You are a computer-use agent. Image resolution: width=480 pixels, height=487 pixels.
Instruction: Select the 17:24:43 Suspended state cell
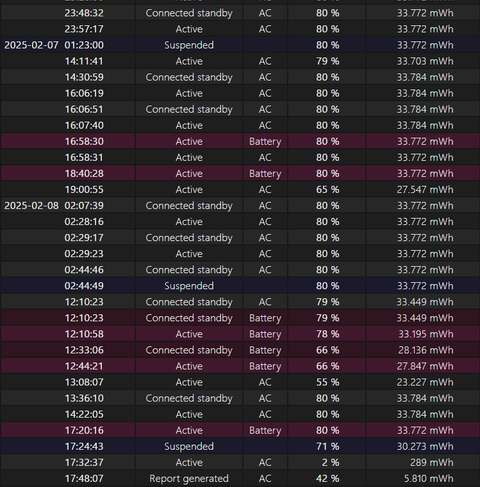[x=189, y=446]
